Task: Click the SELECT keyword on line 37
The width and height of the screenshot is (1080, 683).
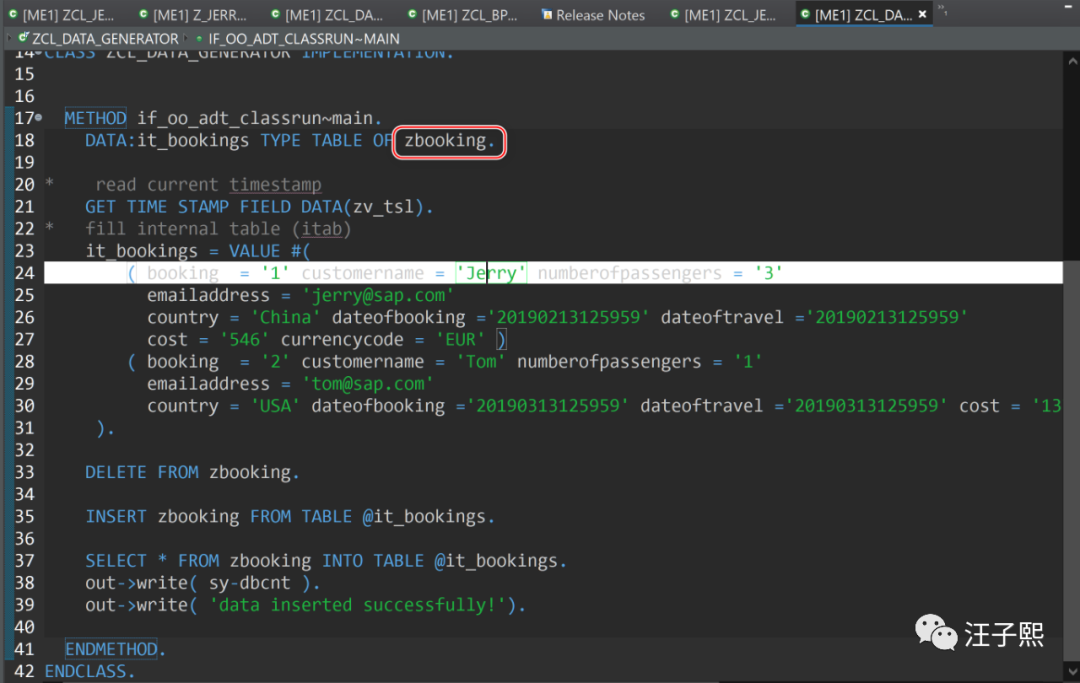Action: tap(116, 560)
